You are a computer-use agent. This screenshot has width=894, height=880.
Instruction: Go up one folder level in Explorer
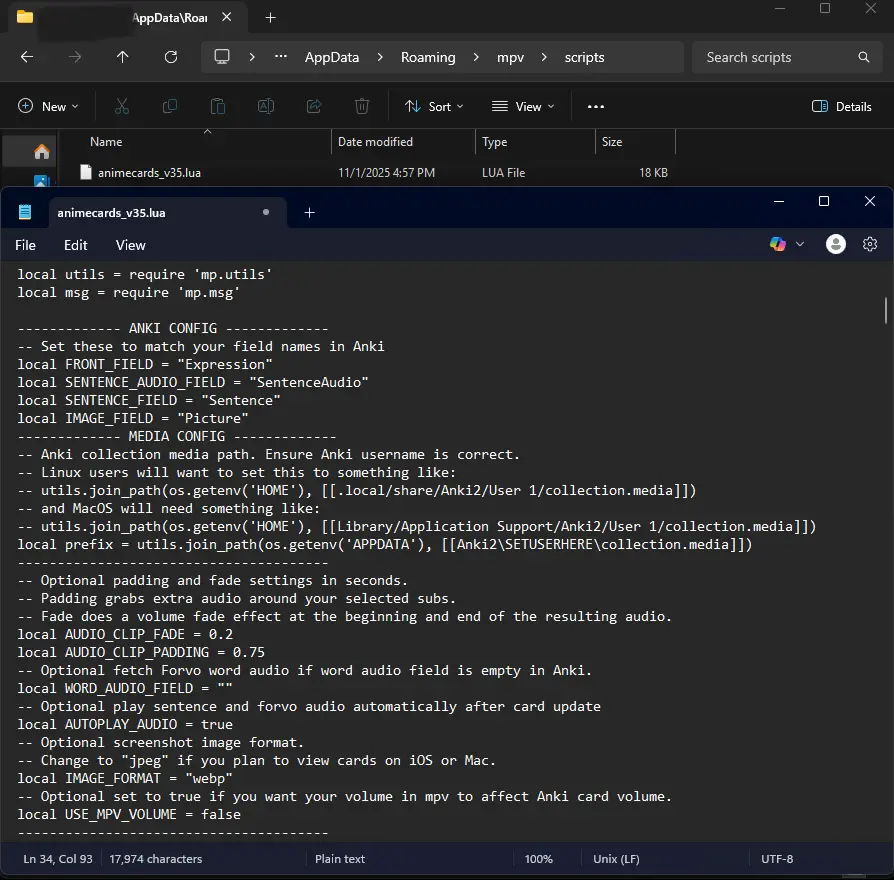(x=123, y=57)
